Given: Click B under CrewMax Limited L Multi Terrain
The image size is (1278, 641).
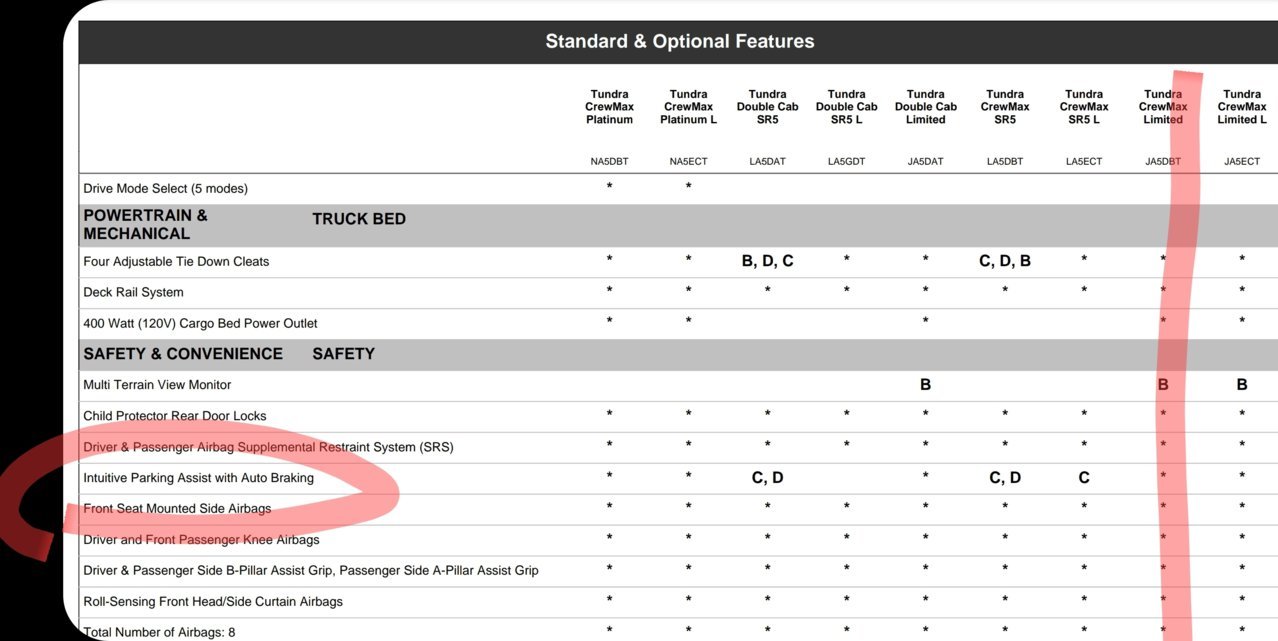Looking at the screenshot, I should (1242, 384).
